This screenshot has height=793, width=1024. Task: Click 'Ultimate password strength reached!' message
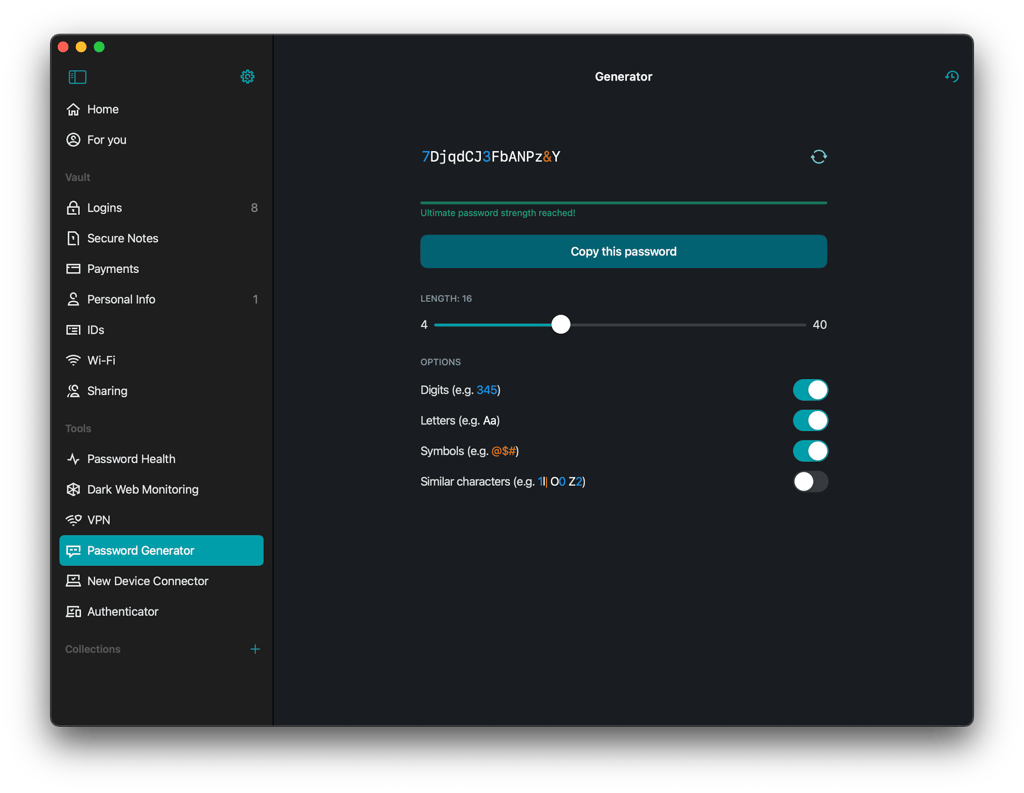(498, 213)
